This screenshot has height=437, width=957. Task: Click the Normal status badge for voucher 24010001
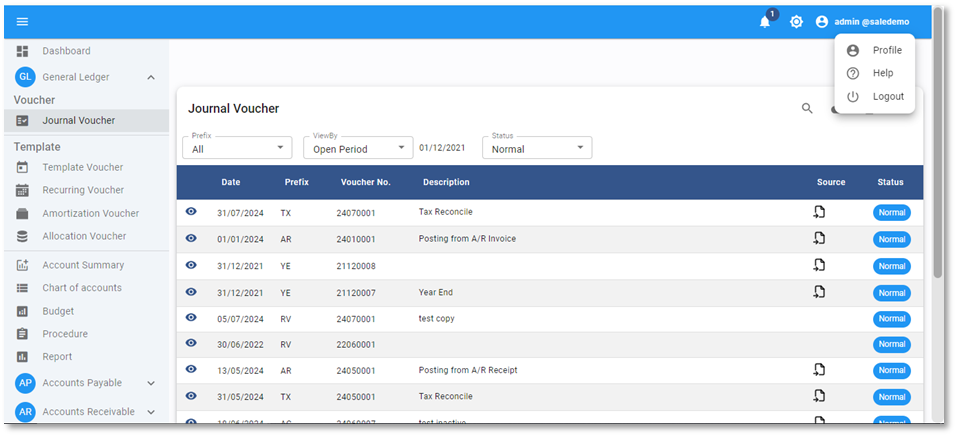pos(891,240)
